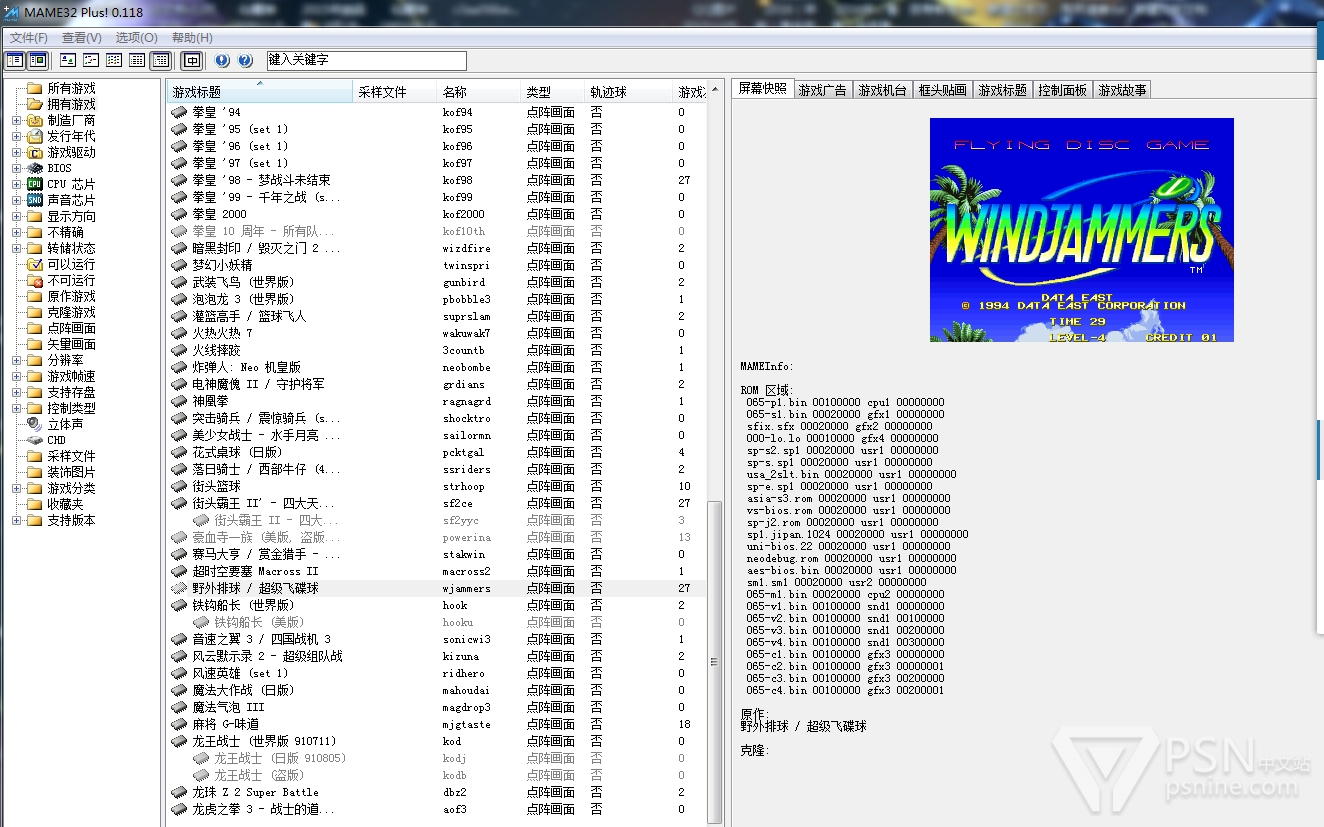Click the BIOS chip icon in tree

[35, 168]
